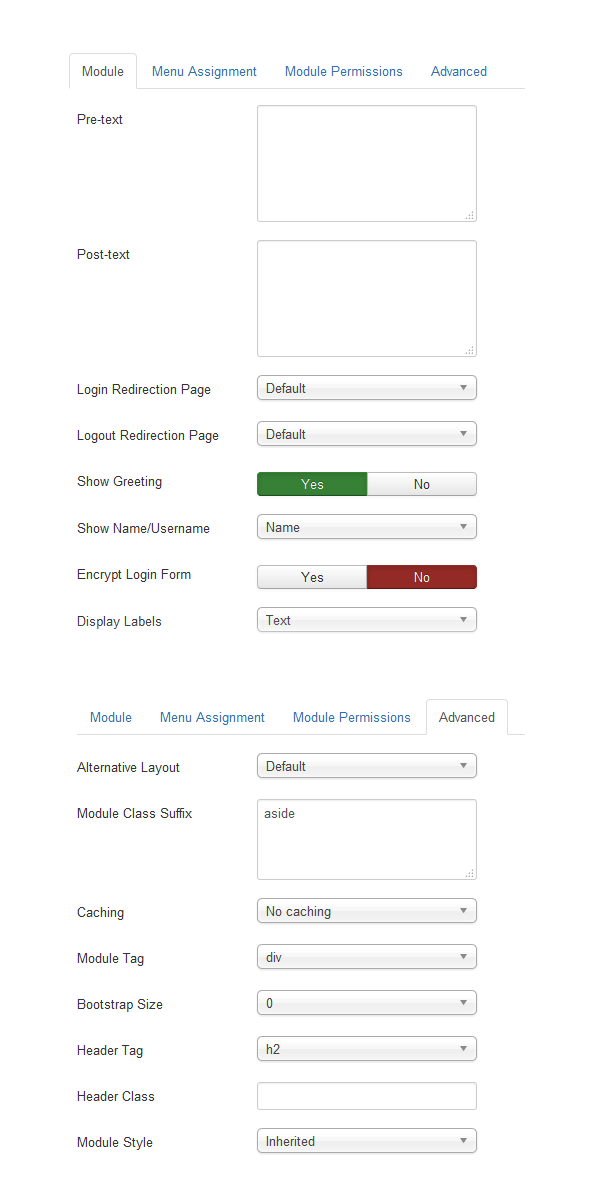
Task: Set Show Greeting to No
Action: [x=422, y=484]
